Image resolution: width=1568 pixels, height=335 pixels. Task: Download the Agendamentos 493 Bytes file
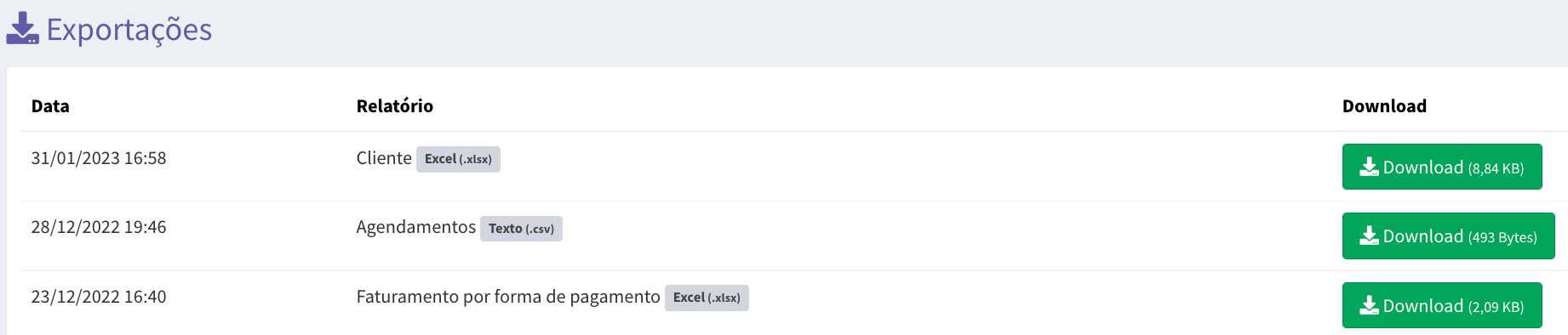(x=1449, y=236)
